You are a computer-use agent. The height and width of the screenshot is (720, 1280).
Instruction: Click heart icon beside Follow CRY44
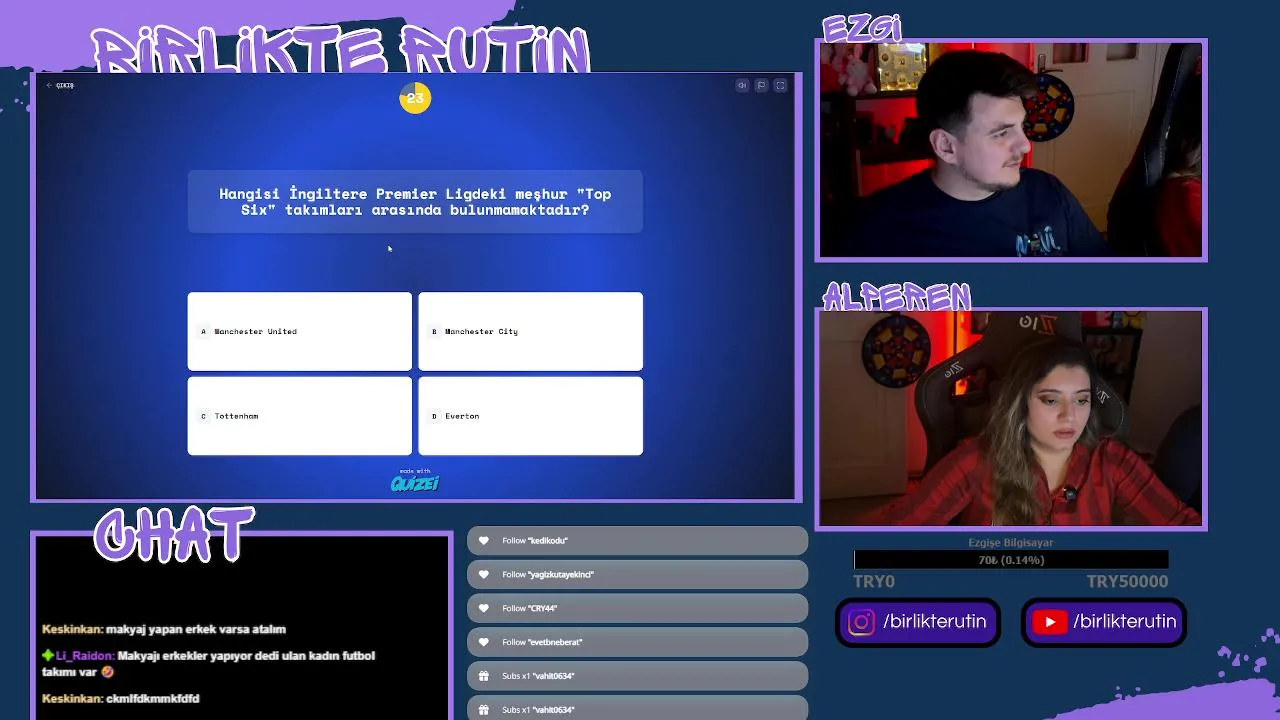(484, 609)
